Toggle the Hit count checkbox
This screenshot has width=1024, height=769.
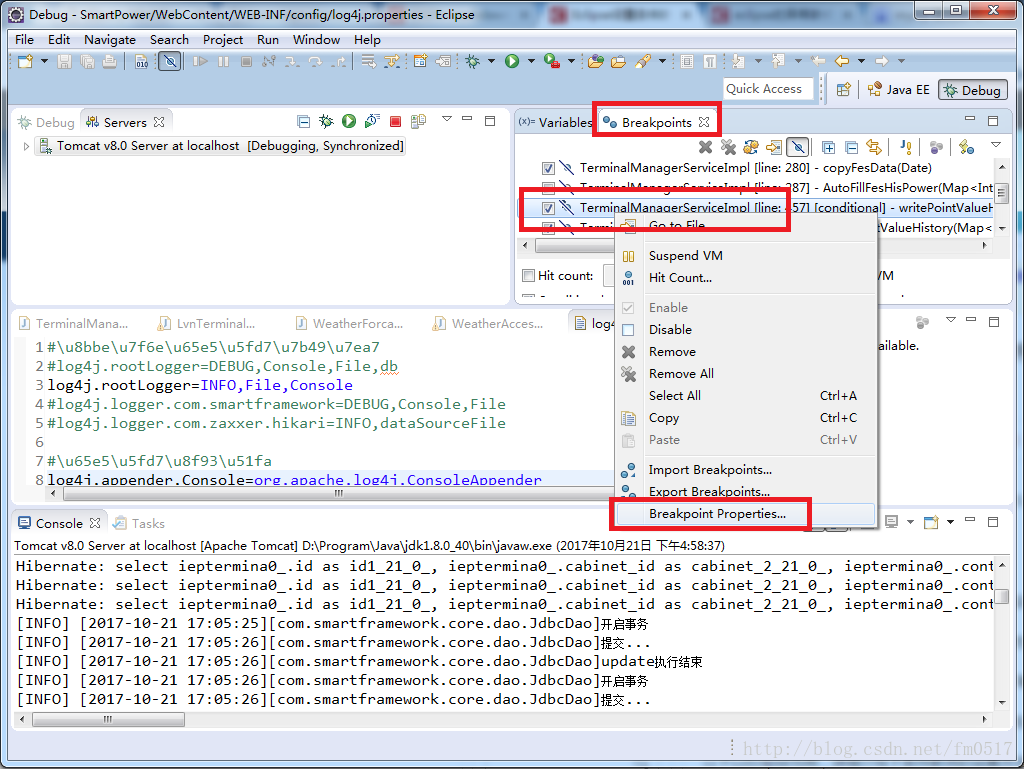[x=529, y=275]
